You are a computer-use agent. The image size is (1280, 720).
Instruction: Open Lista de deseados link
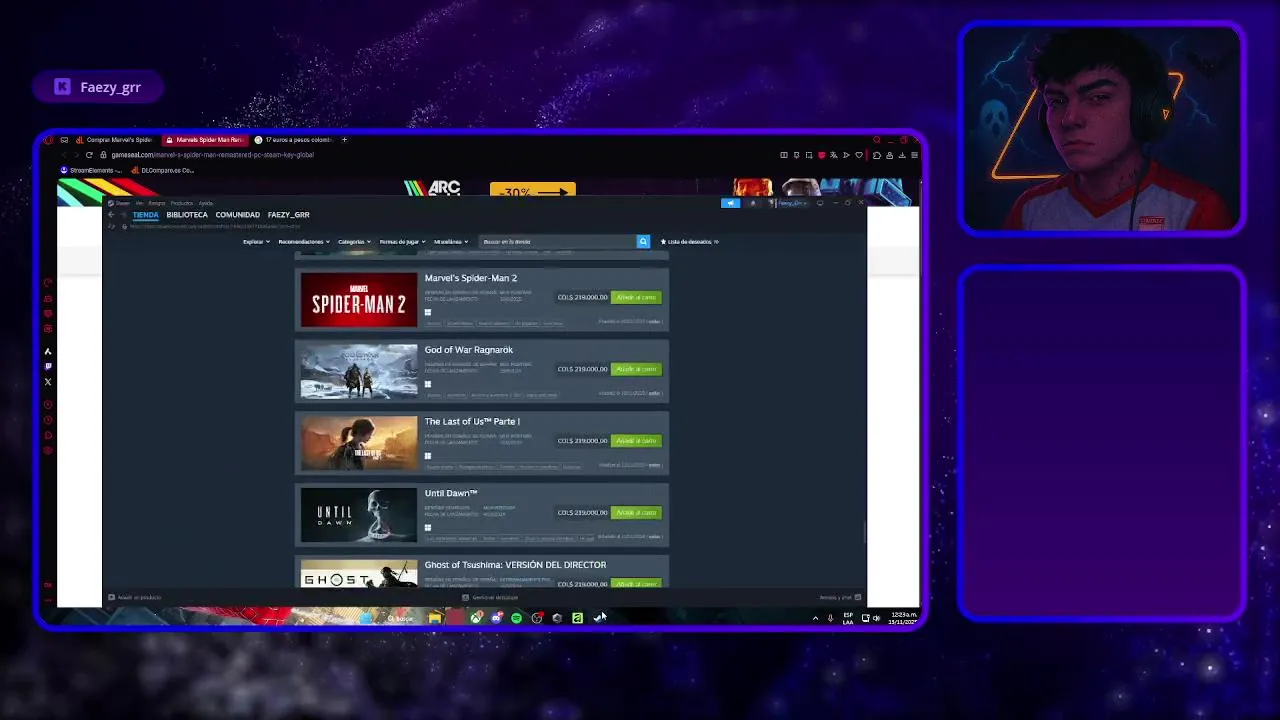pyautogui.click(x=690, y=241)
